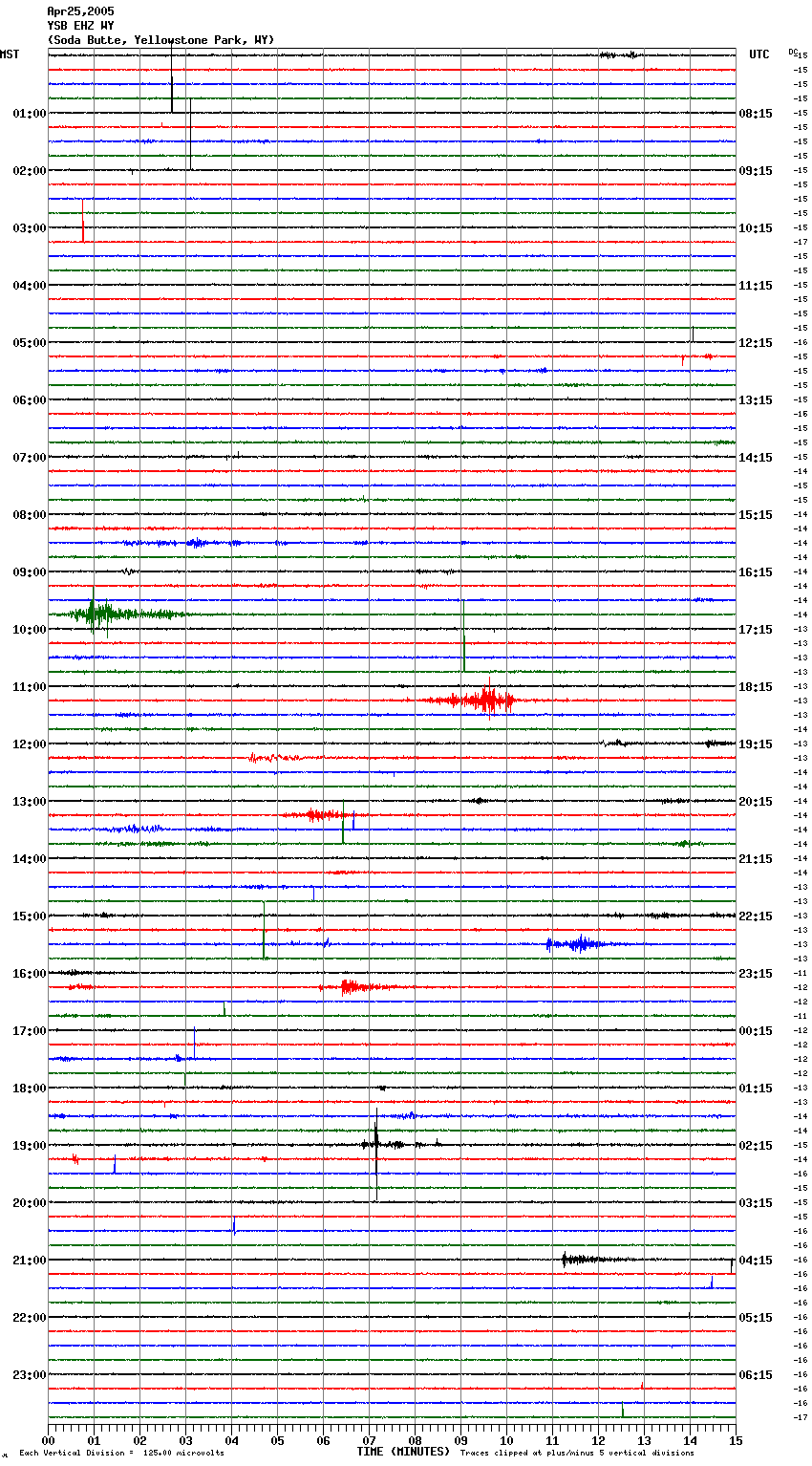Click the 23:15 UTC time label
Image resolution: width=812 pixels, height=1466 pixels.
(x=756, y=973)
